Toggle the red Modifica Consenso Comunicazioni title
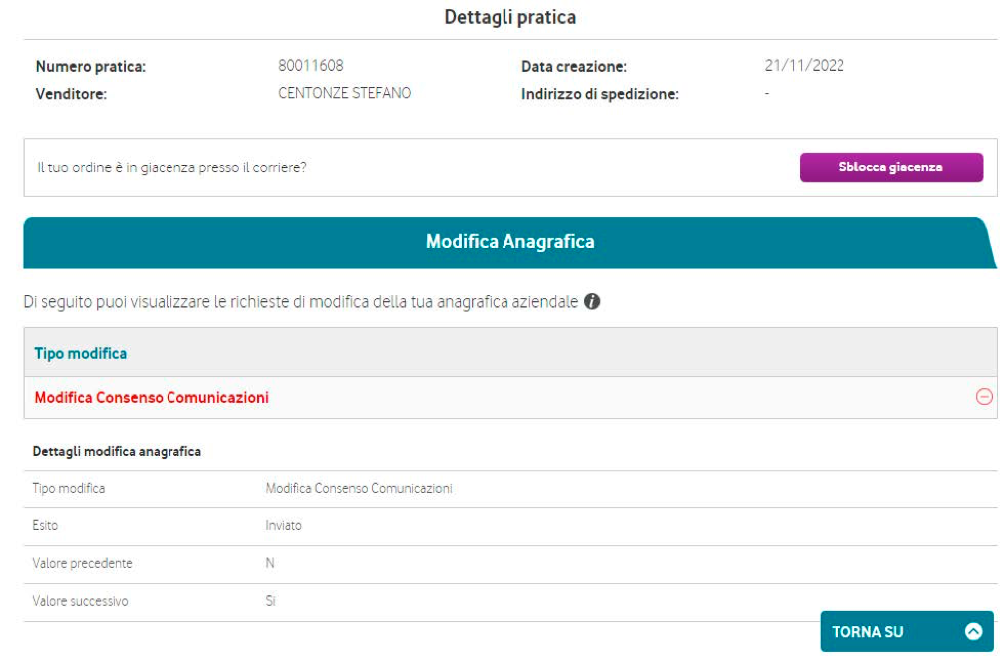This screenshot has height=661, width=1004. click(151, 398)
